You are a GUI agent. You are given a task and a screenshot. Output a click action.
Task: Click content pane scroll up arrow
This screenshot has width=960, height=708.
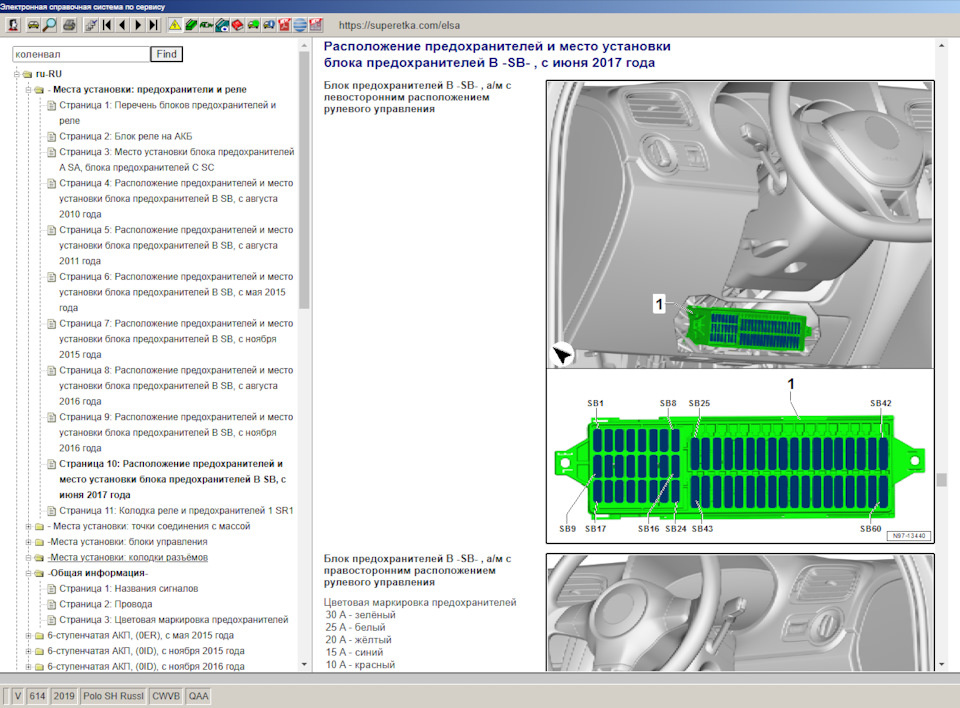942,45
